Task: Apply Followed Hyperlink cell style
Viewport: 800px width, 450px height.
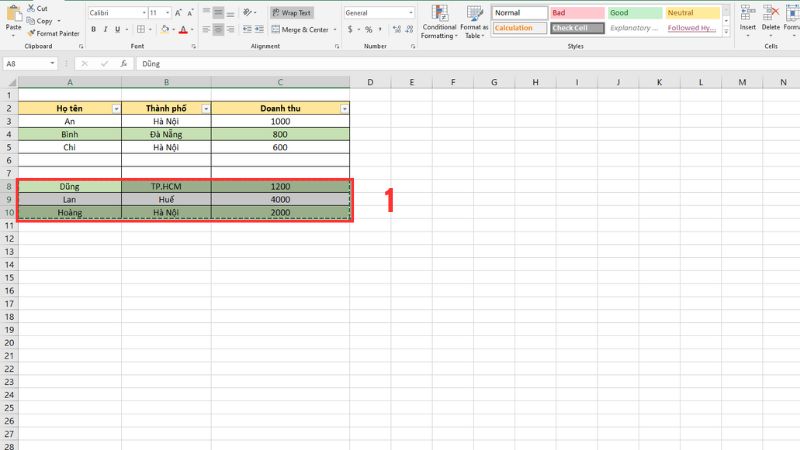Action: 693,28
